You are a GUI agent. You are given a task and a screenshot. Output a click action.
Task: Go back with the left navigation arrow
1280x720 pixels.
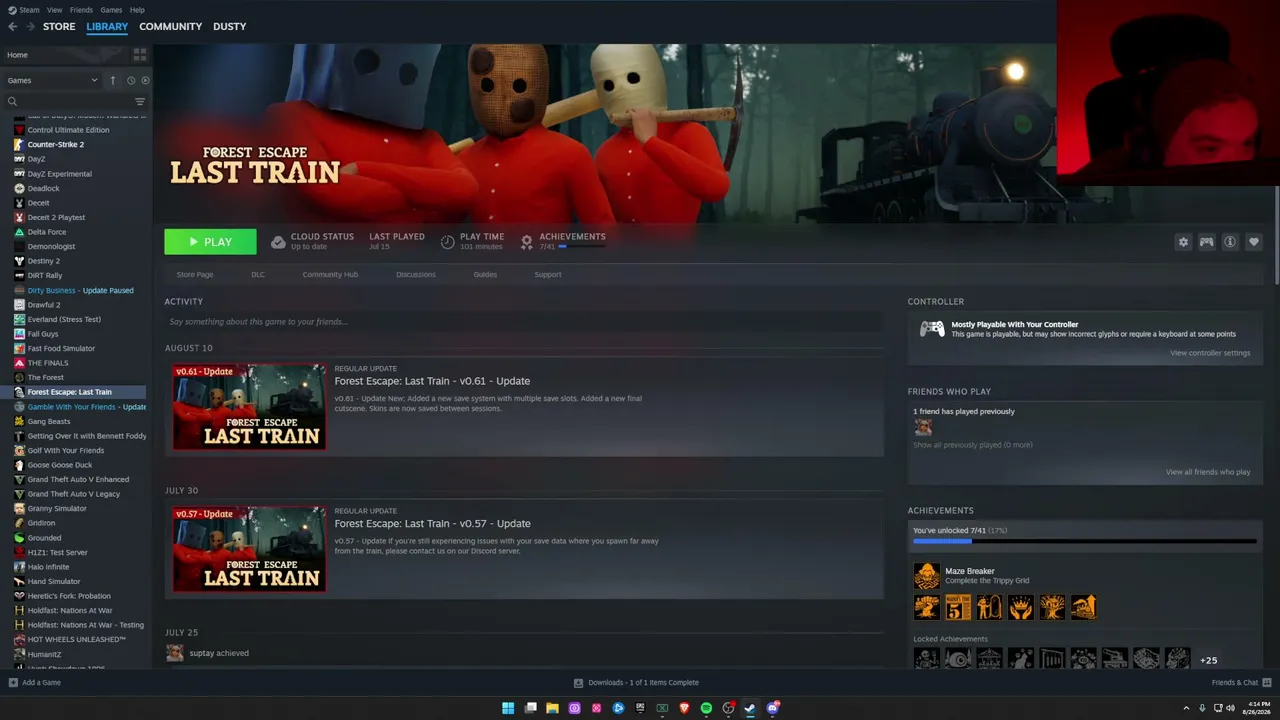pos(12,27)
